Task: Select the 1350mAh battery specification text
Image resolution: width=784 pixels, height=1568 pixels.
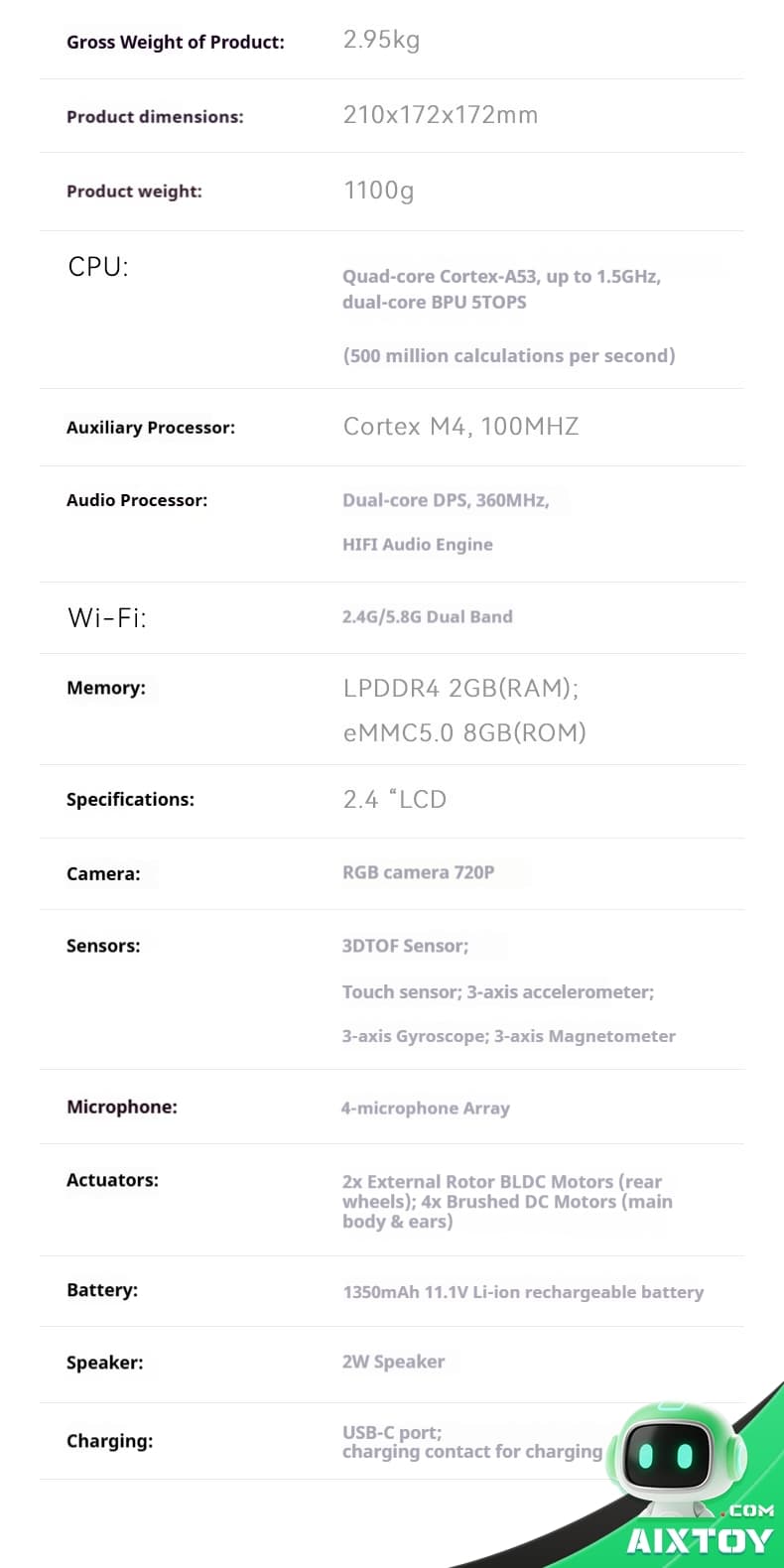Action: (x=523, y=1292)
